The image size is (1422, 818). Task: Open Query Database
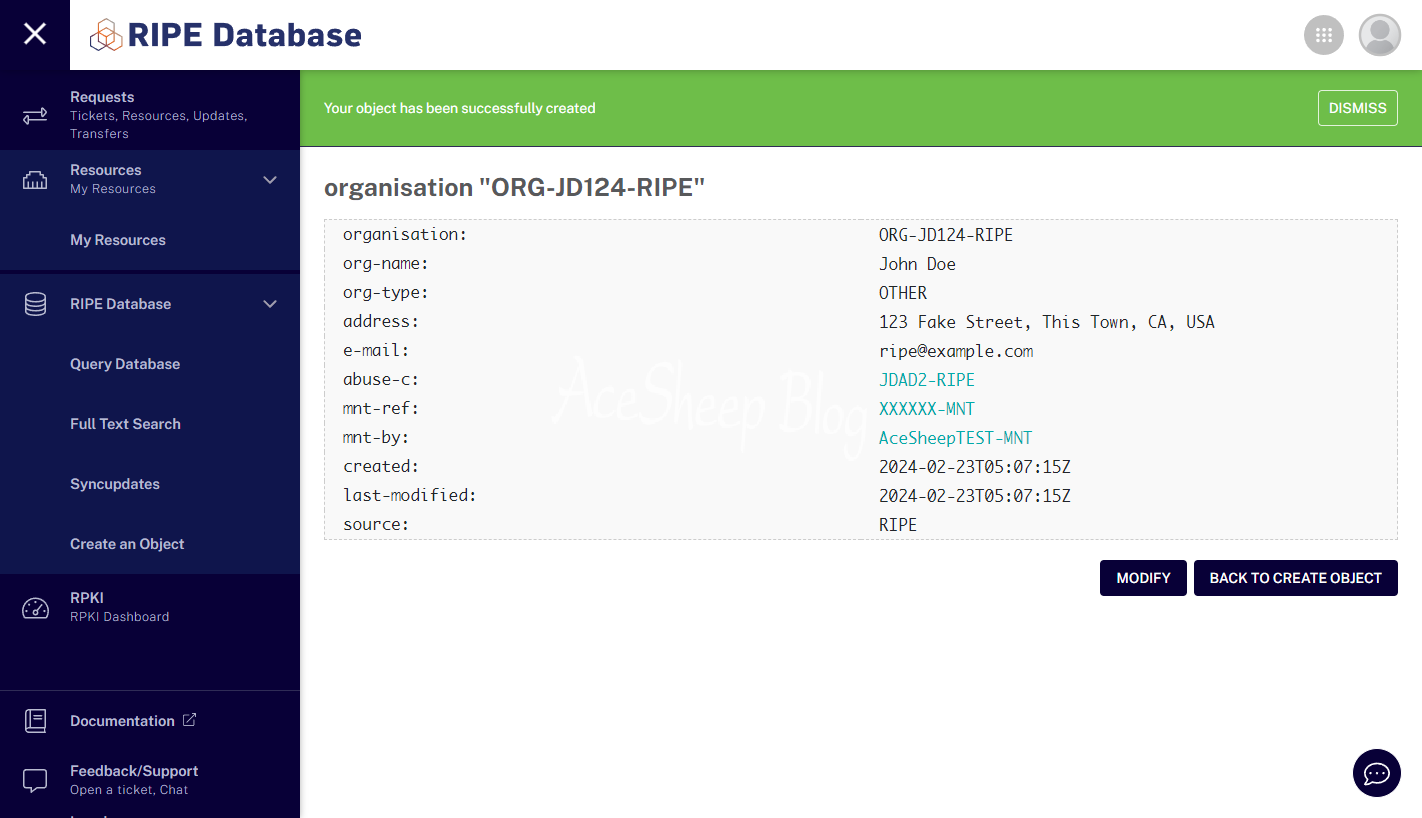[125, 364]
